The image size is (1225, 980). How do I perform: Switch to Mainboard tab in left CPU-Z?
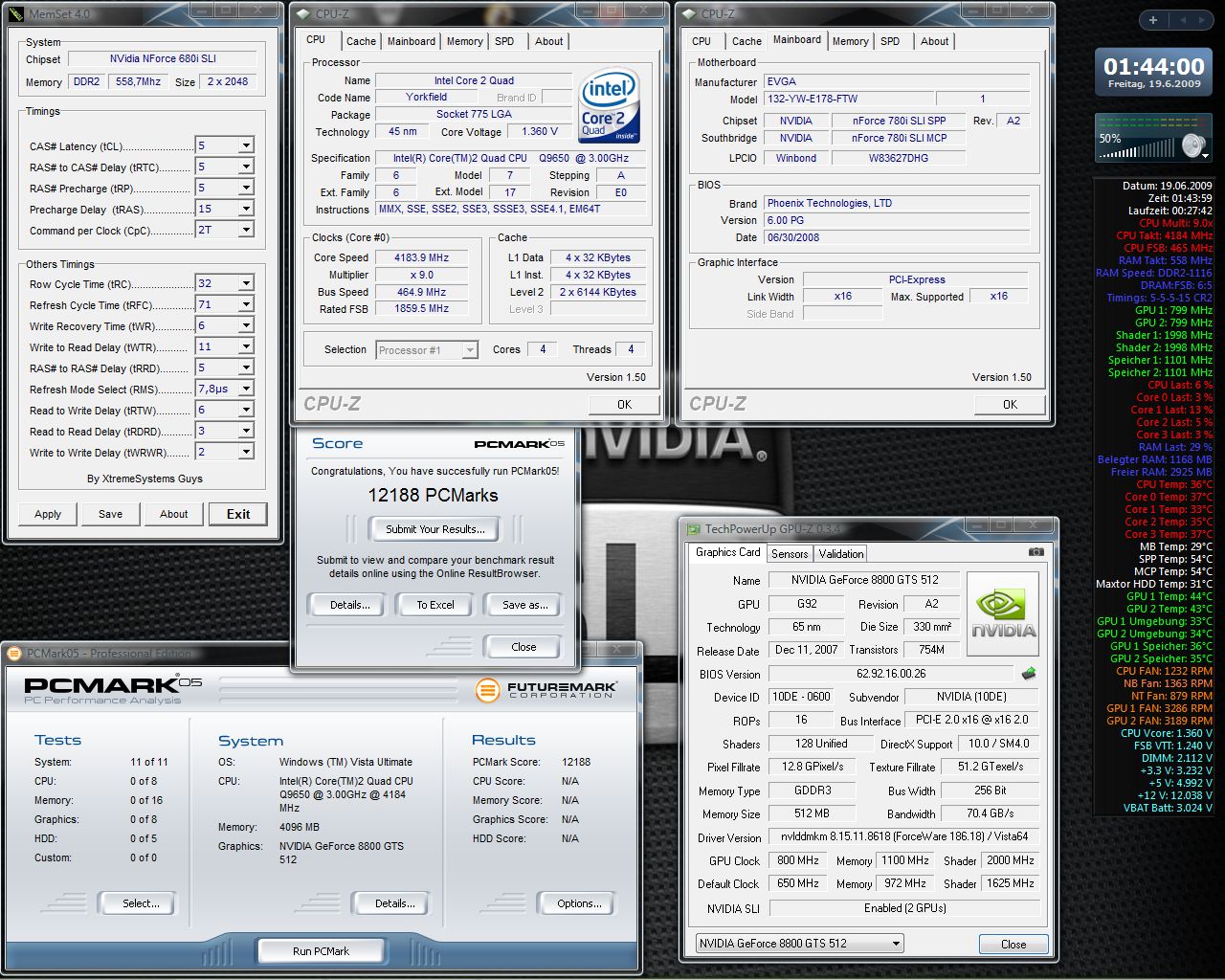click(412, 41)
